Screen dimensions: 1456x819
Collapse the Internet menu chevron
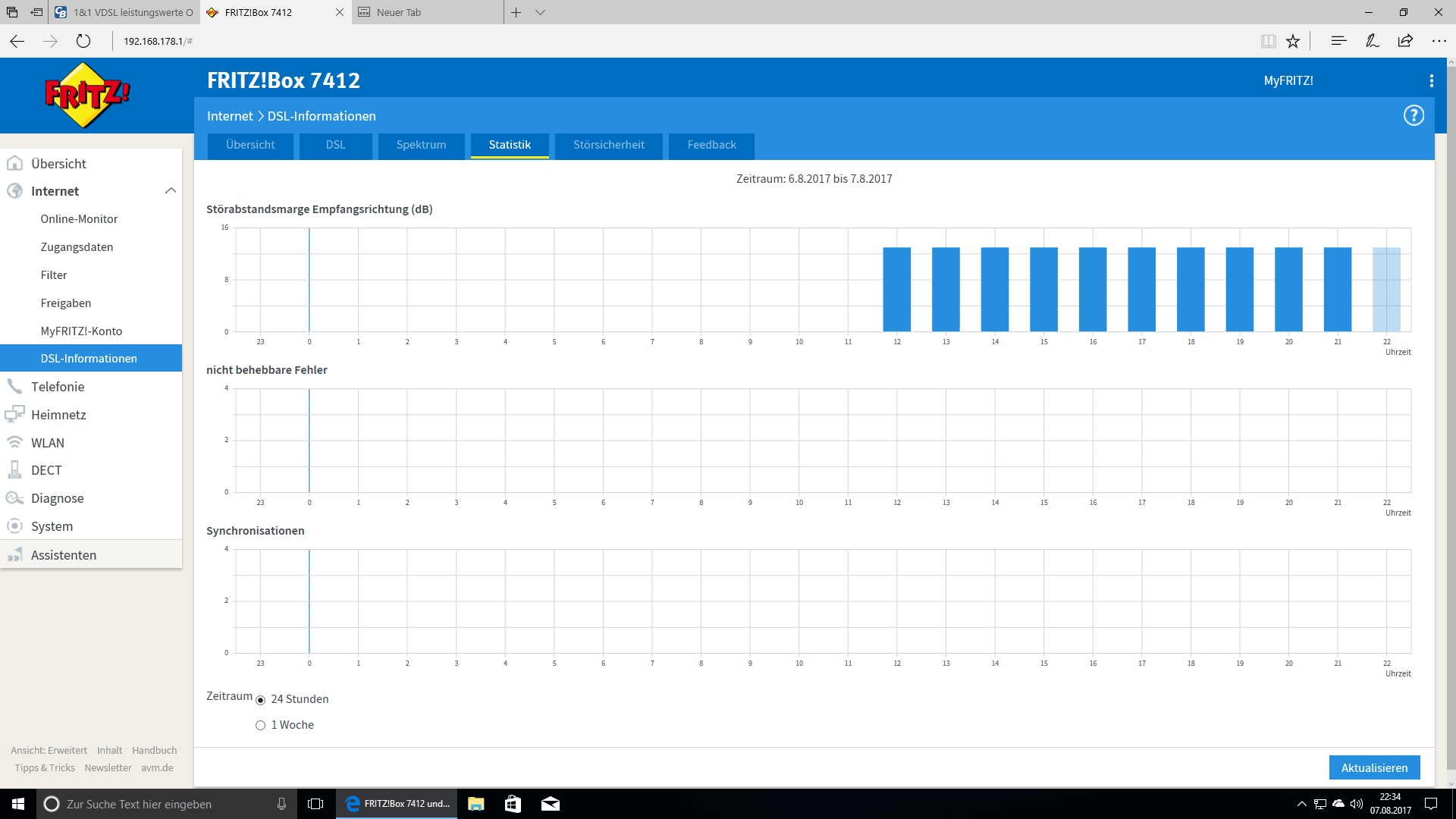[x=171, y=191]
